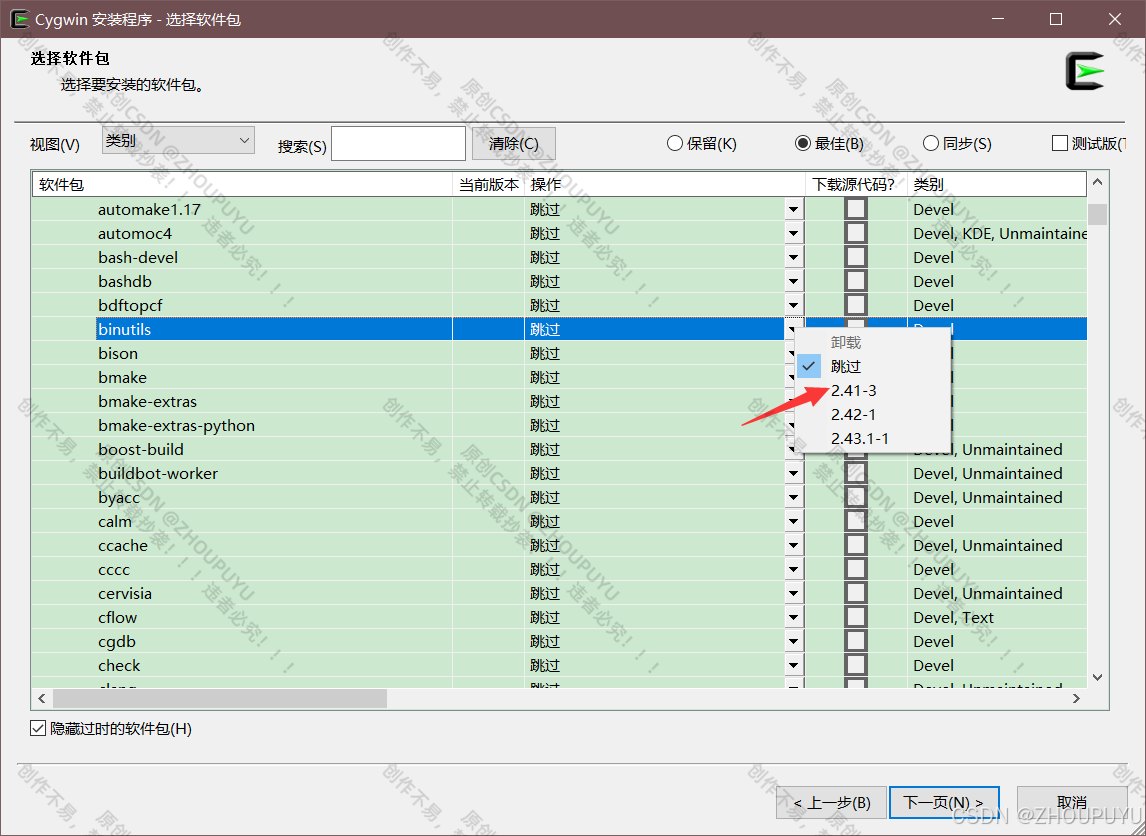Click the horizontal scrollbar left arrow

[42, 699]
